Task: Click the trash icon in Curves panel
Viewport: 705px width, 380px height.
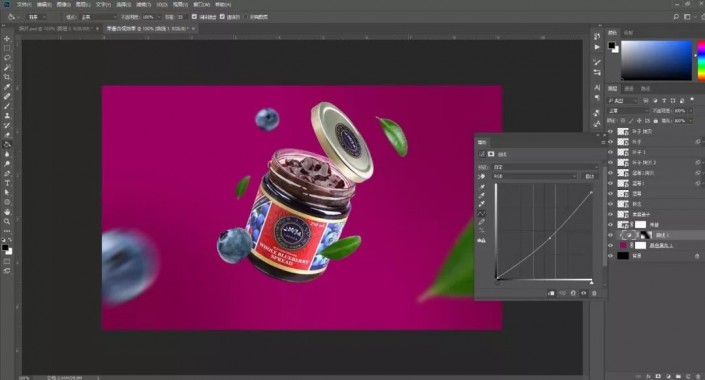Action: click(x=594, y=293)
